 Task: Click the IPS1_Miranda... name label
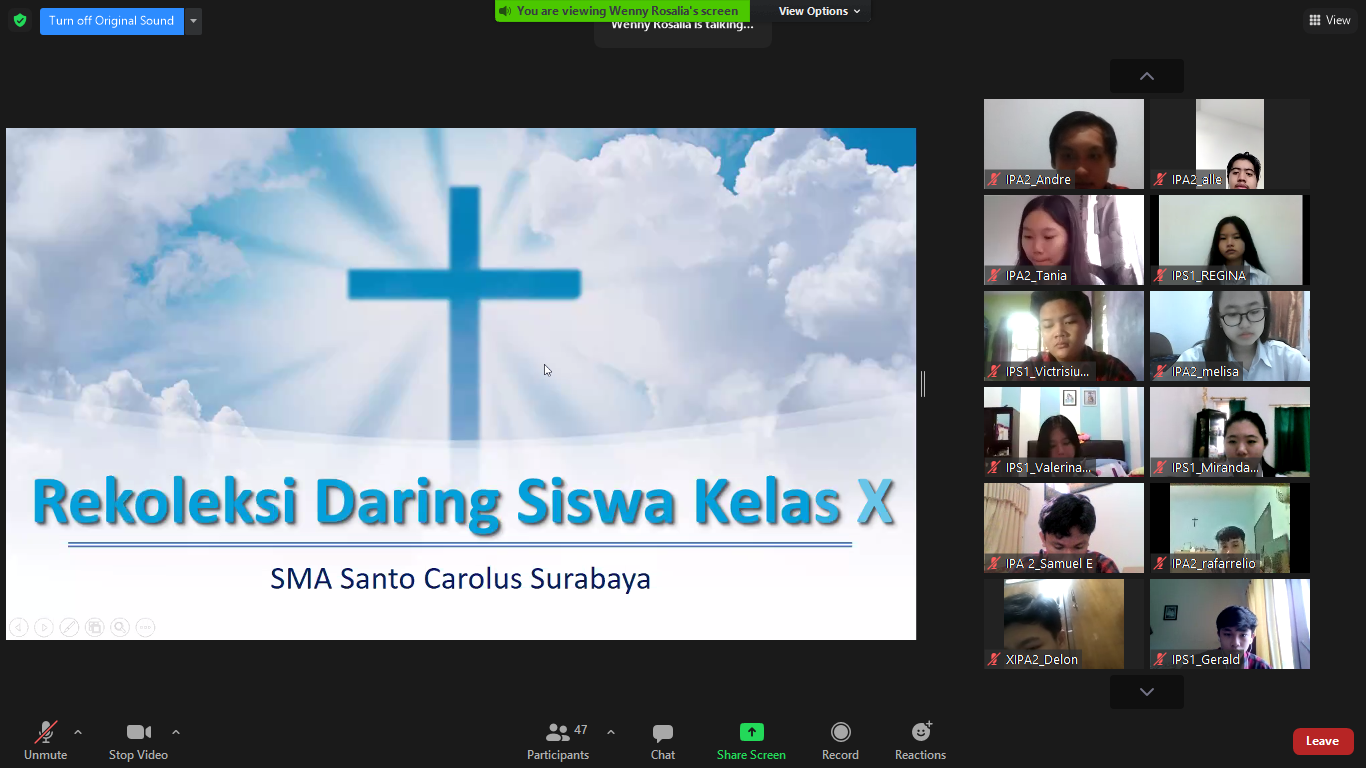(x=1216, y=468)
